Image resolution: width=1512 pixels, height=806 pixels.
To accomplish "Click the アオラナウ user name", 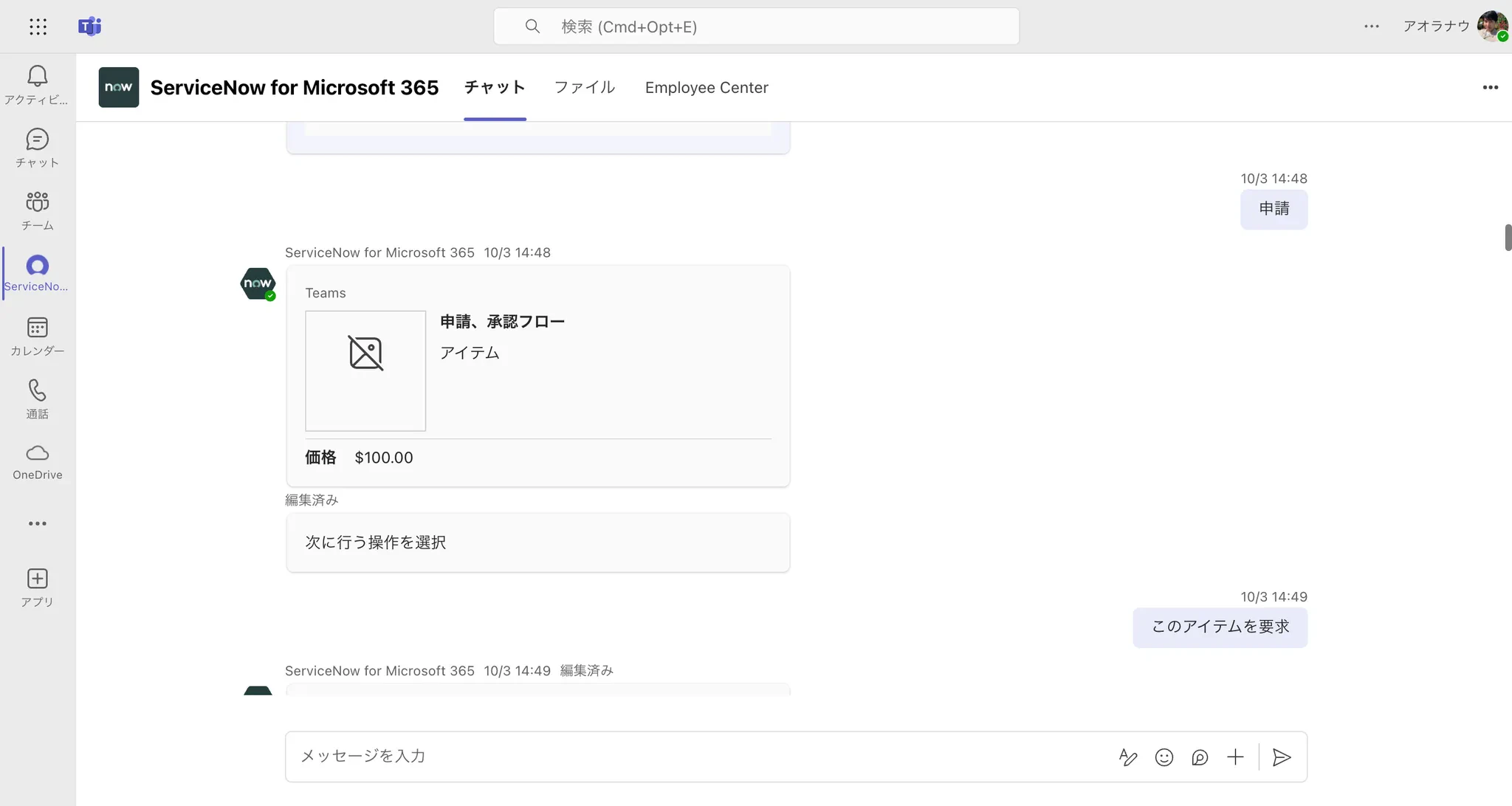I will point(1437,27).
